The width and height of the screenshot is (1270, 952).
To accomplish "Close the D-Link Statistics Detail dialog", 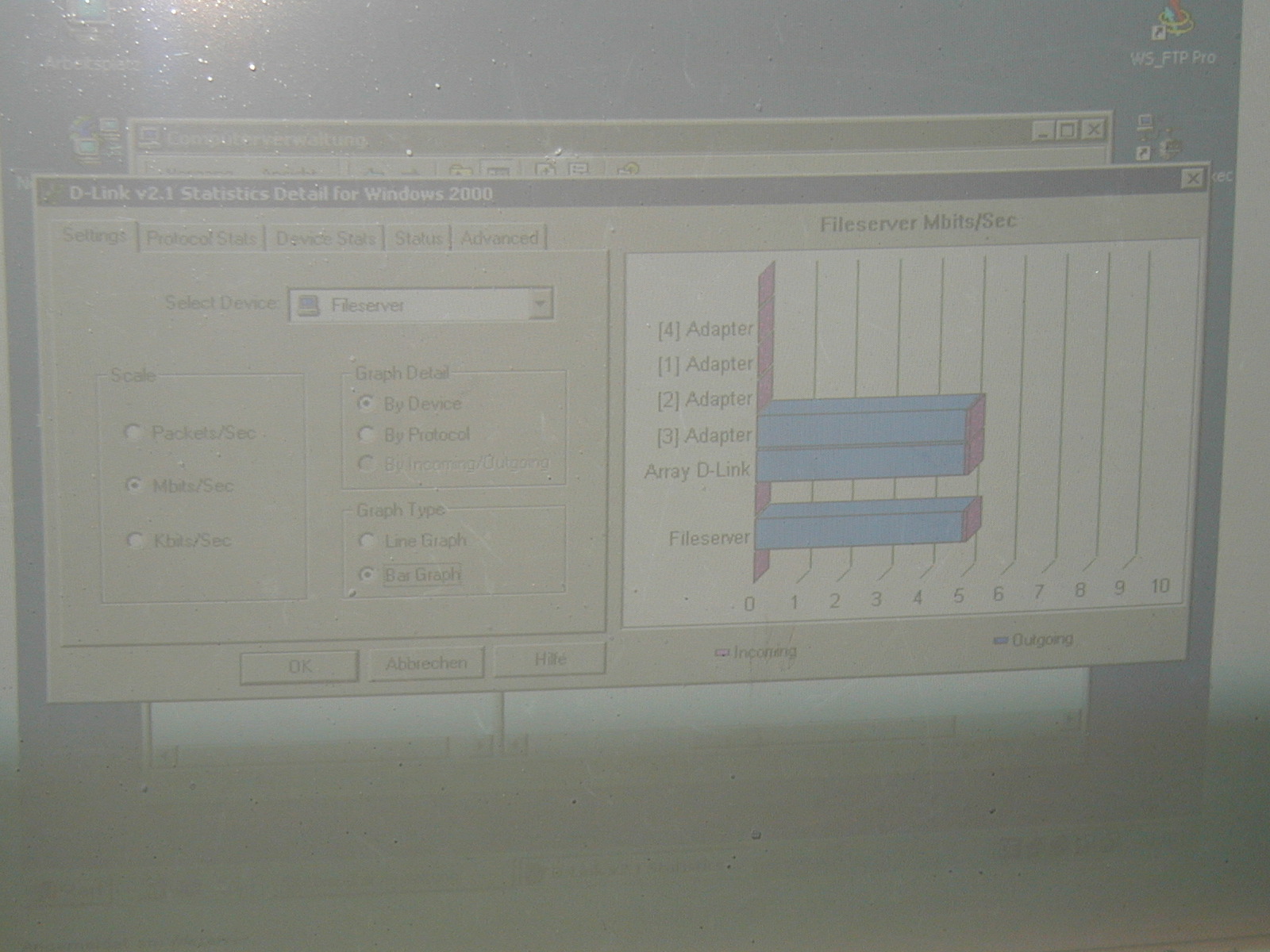I will [1192, 179].
